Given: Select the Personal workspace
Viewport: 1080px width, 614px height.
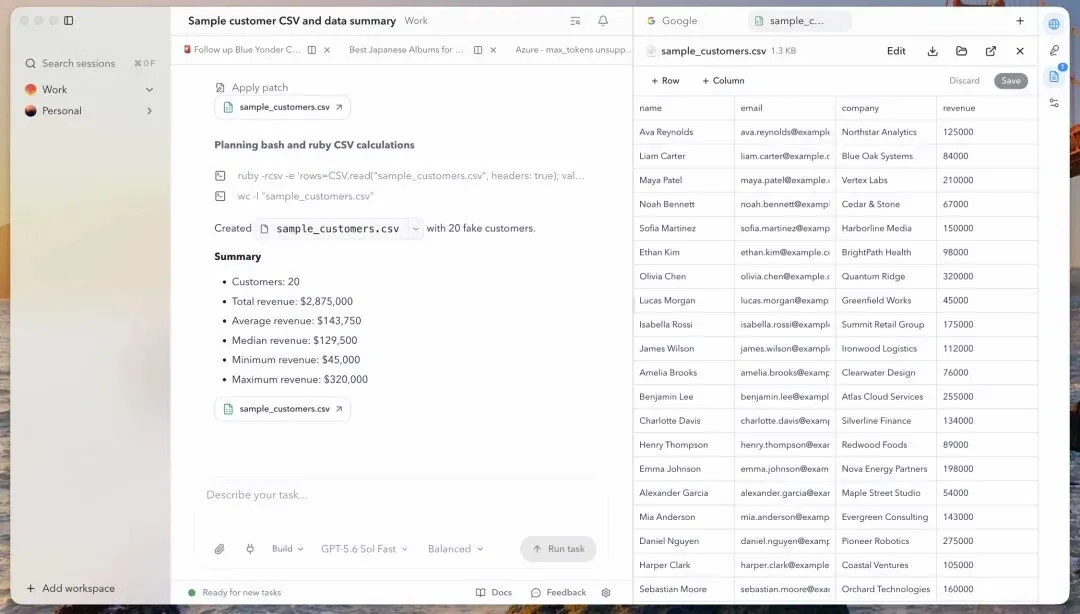Looking at the screenshot, I should (90, 111).
